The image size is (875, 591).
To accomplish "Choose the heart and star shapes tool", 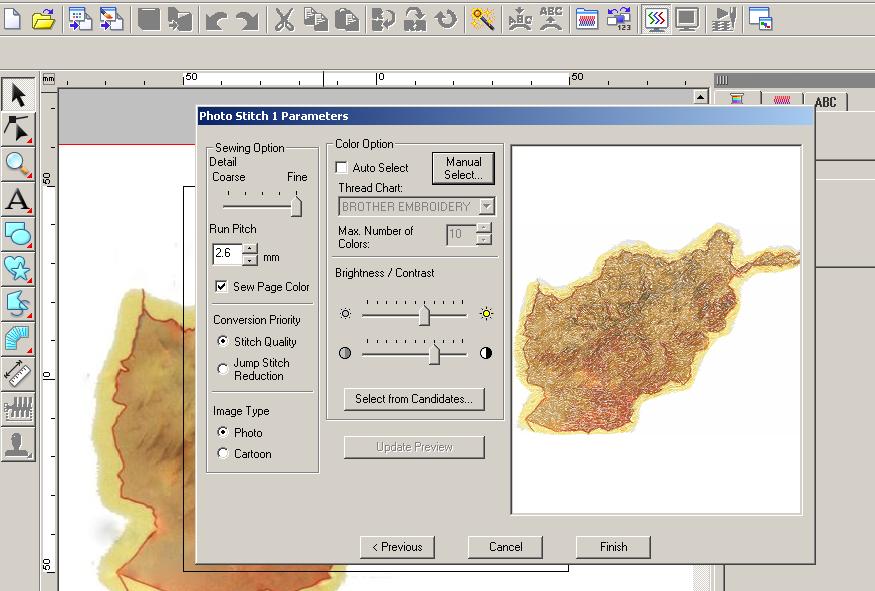I will point(17,268).
